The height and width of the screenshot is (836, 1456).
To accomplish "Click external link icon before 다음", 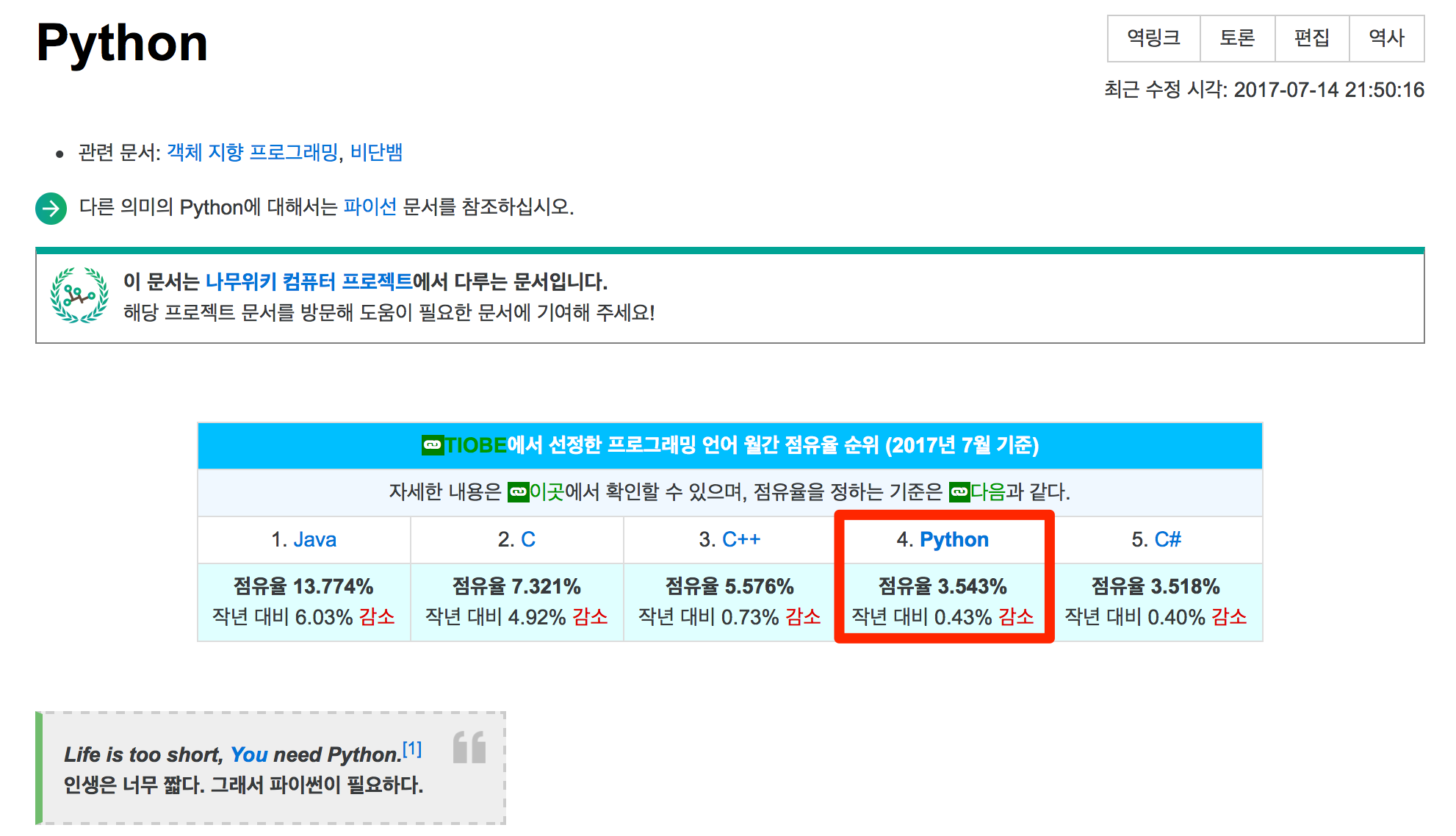I will [959, 492].
